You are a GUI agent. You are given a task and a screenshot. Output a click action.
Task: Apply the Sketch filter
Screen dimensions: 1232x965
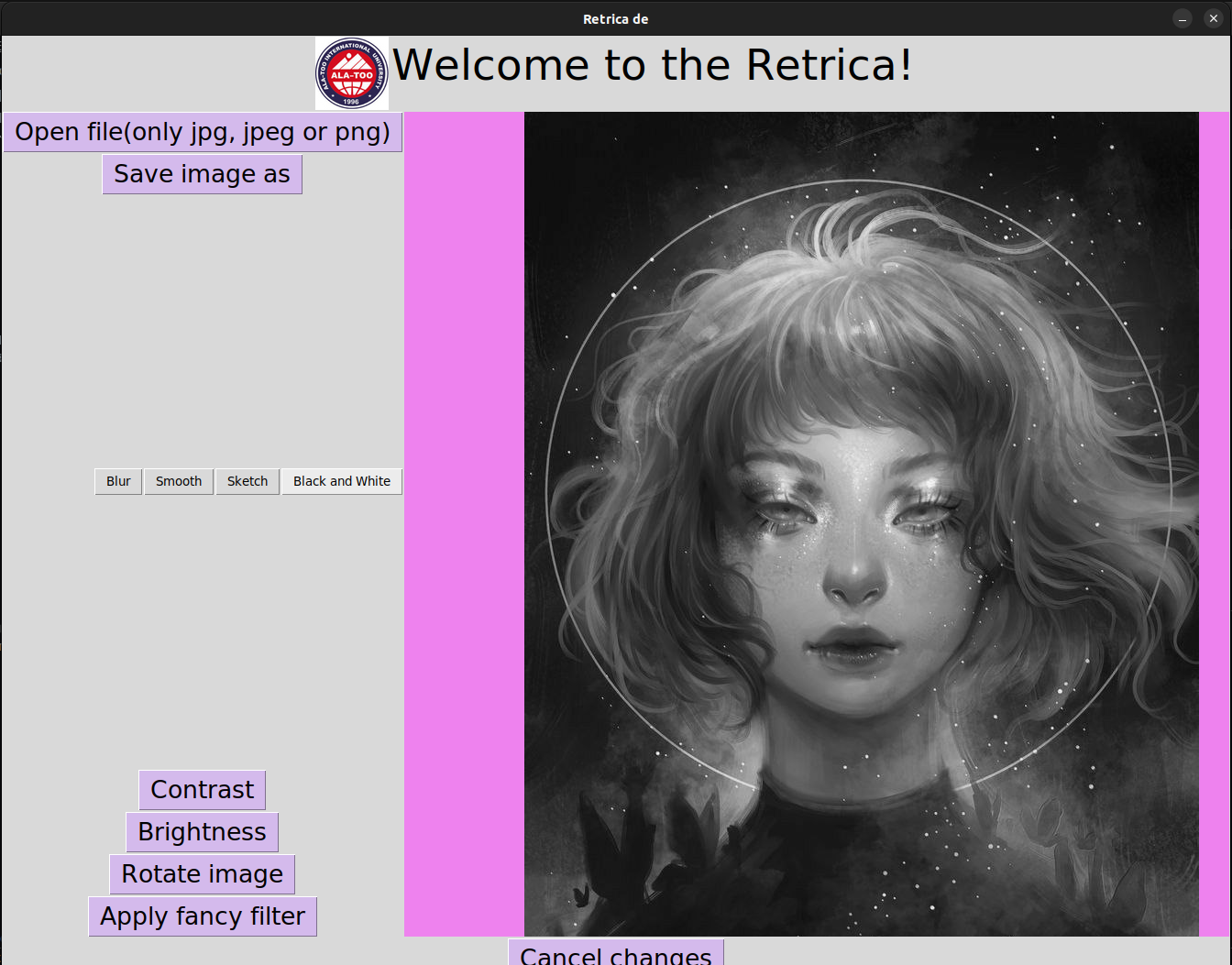point(247,481)
